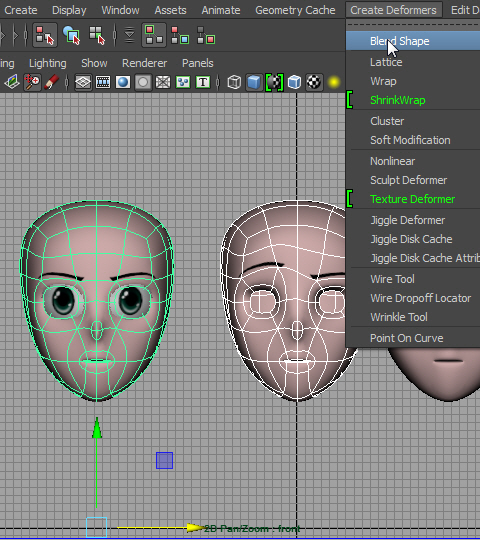Toggle smooth shade all blue cube
Screen dimensions: 480x540
tap(254, 82)
